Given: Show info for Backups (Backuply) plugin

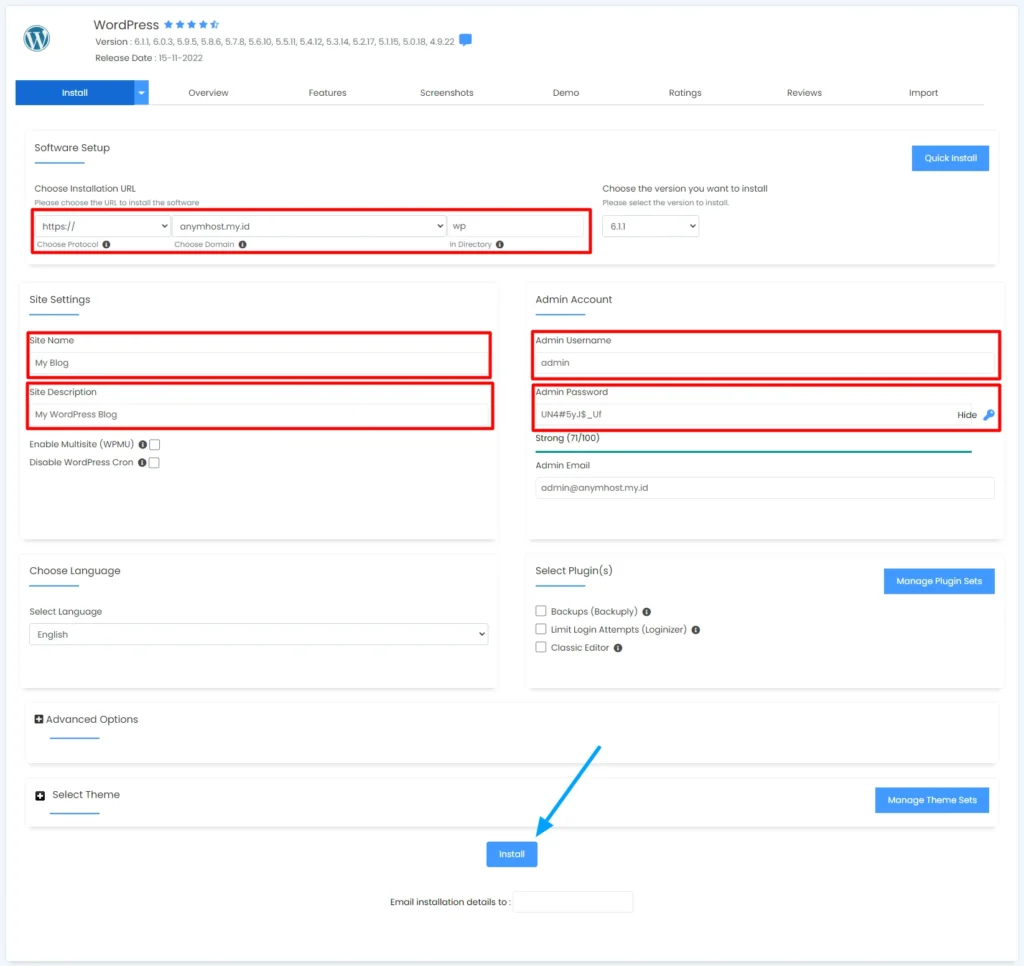Looking at the screenshot, I should 647,612.
